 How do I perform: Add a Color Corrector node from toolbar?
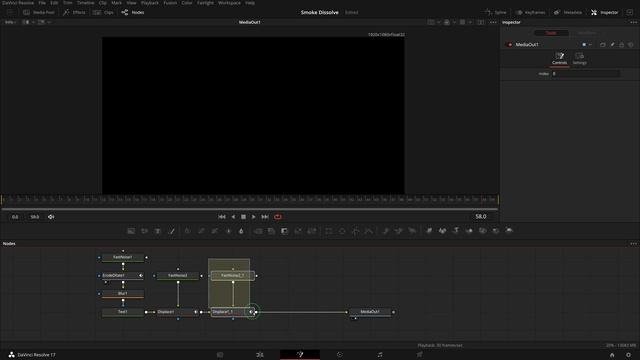pyautogui.click(x=187, y=231)
